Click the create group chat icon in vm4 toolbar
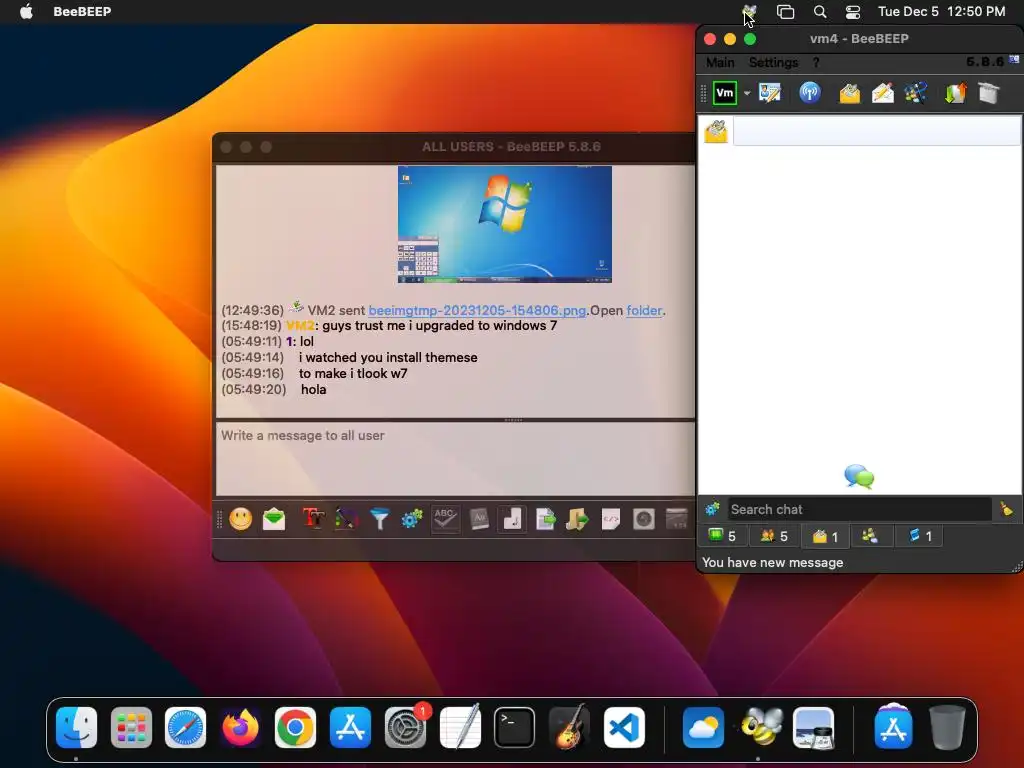This screenshot has width=1024, height=768. 916,93
